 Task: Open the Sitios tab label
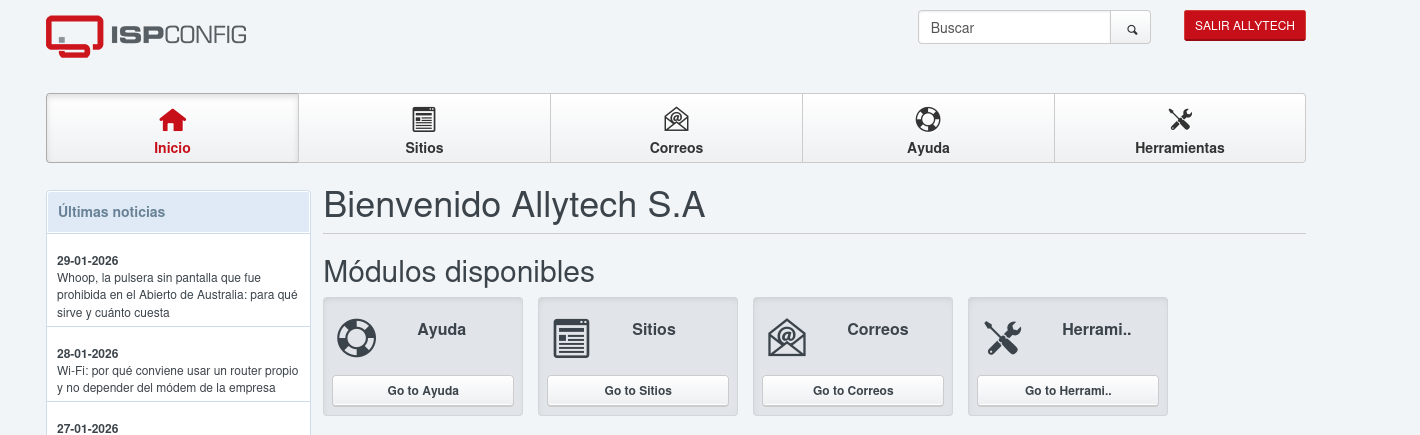(424, 148)
